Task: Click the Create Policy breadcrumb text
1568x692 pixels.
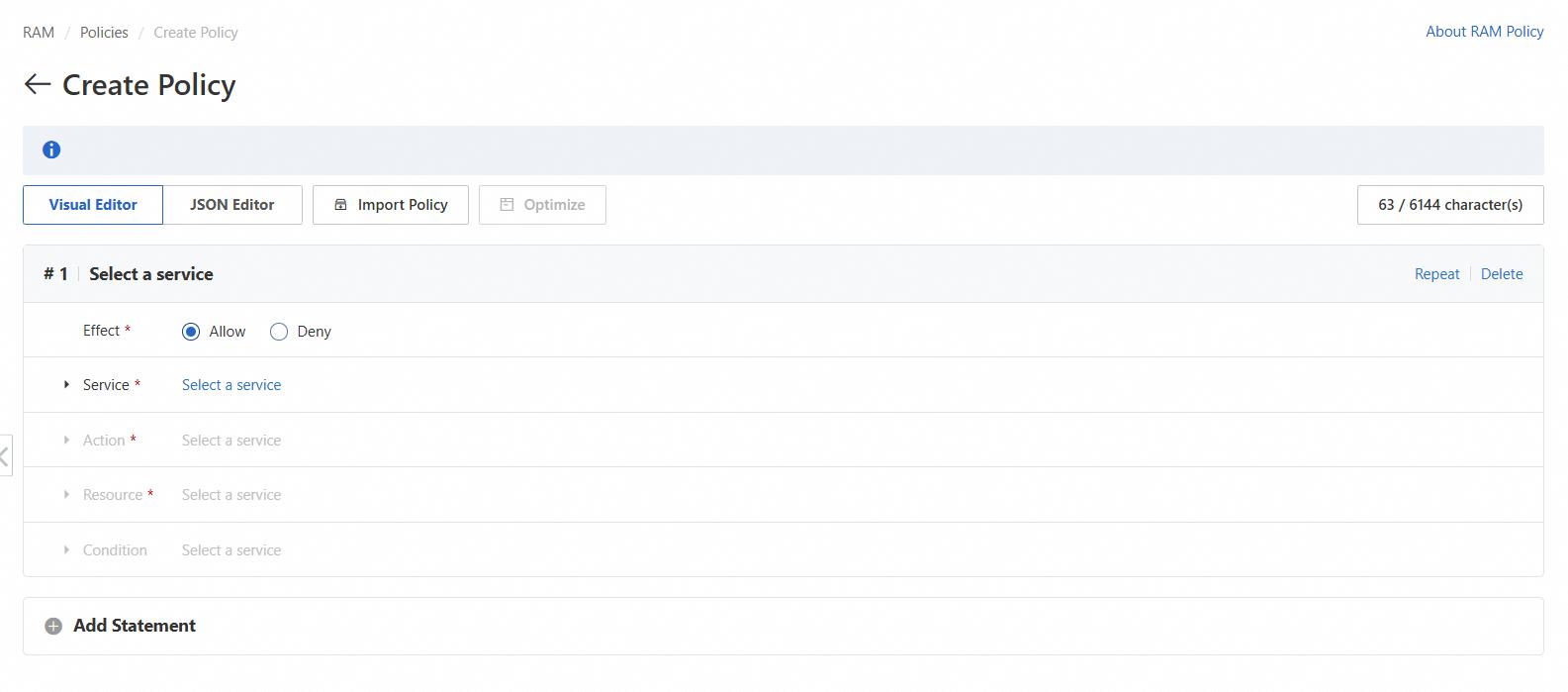Action: click(x=196, y=33)
